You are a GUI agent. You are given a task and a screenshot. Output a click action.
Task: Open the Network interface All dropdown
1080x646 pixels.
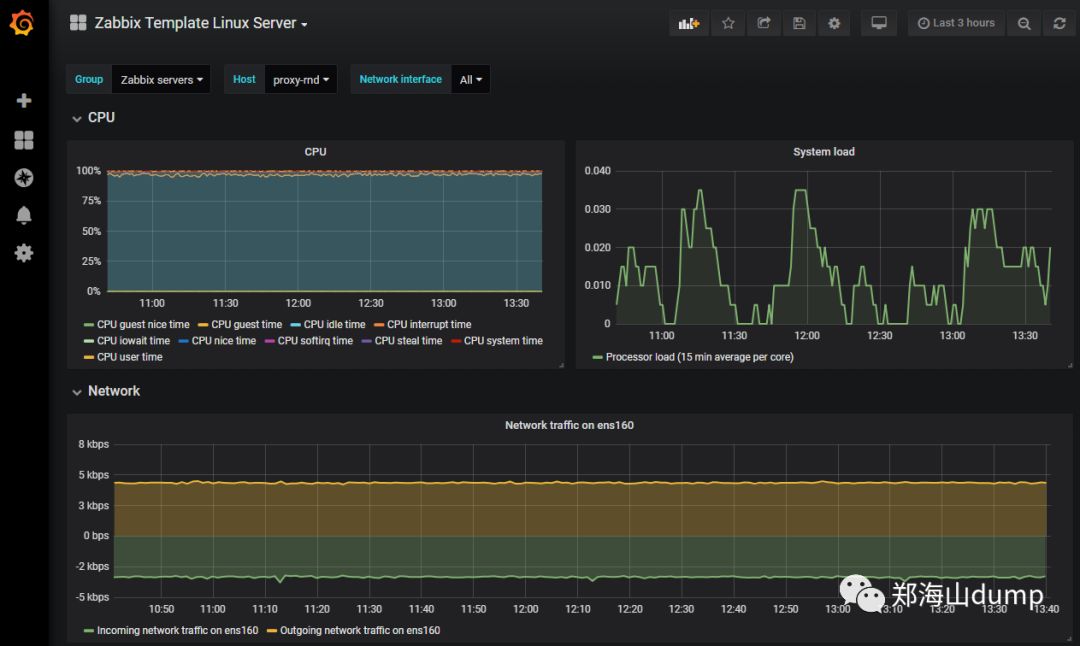470,79
